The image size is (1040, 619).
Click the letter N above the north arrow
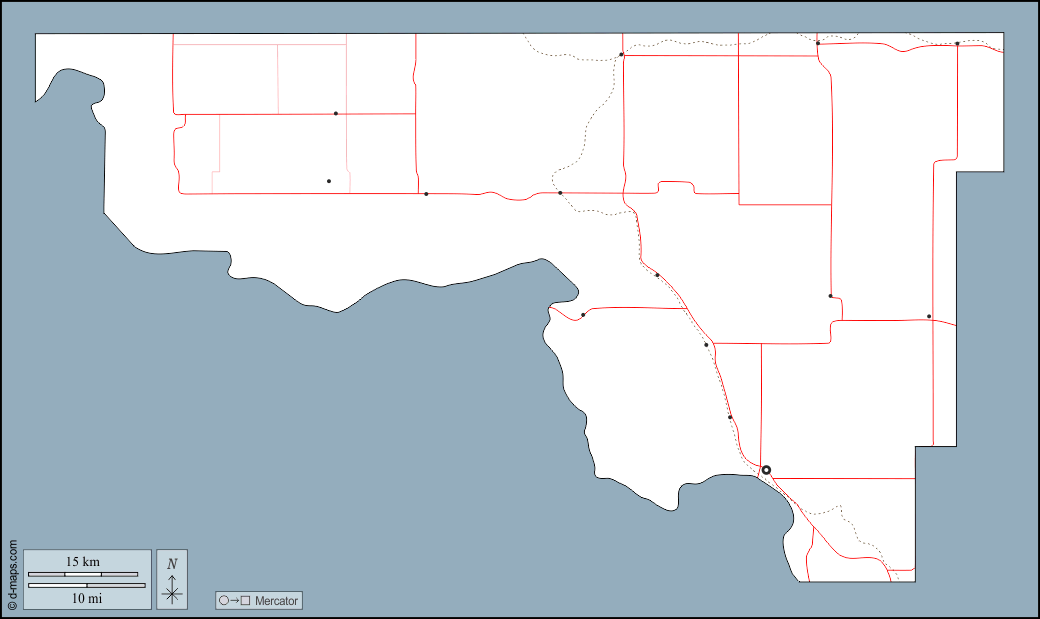(172, 563)
